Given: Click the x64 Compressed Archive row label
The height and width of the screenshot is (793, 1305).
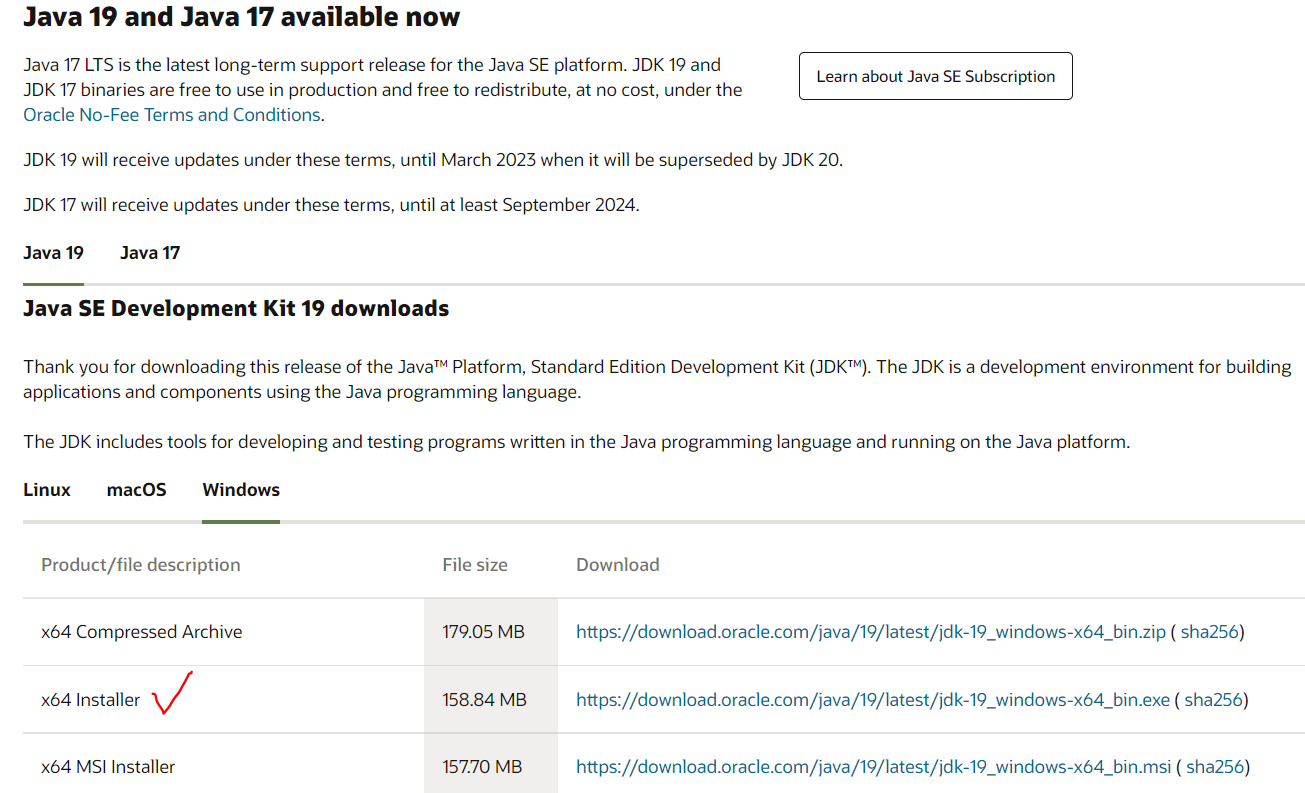Looking at the screenshot, I should click(x=142, y=632).
